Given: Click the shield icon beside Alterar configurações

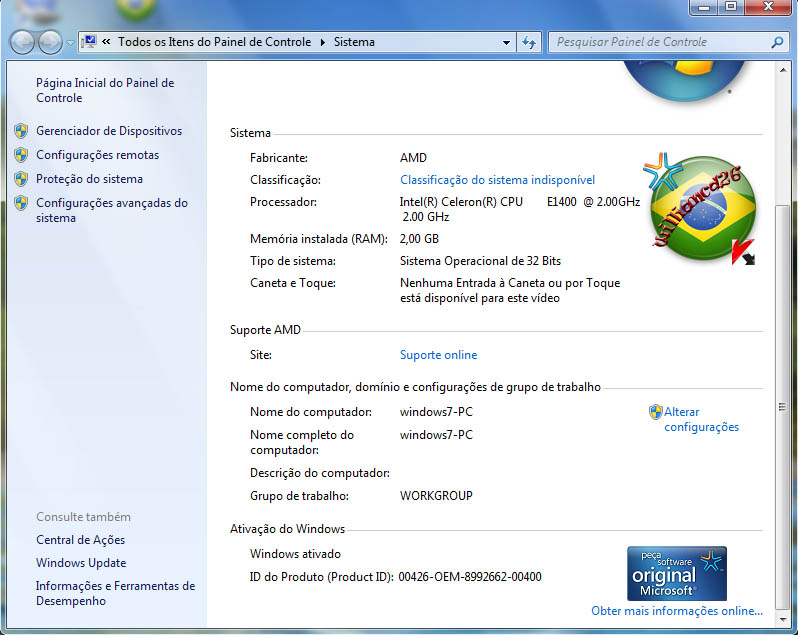Looking at the screenshot, I should (x=656, y=412).
